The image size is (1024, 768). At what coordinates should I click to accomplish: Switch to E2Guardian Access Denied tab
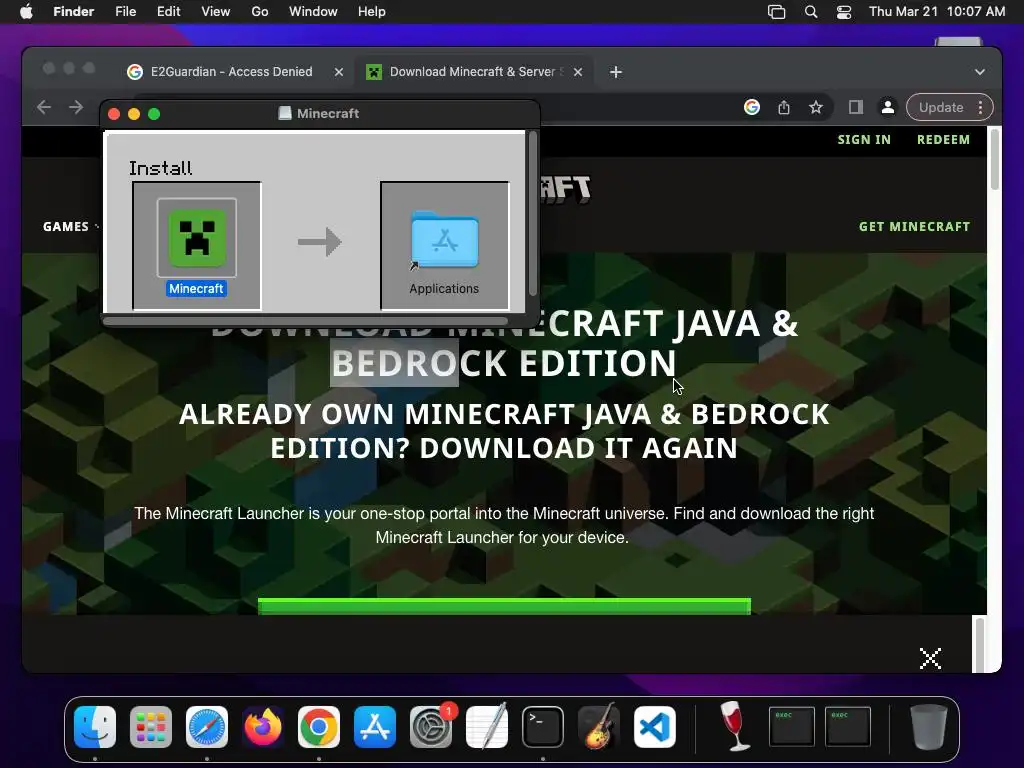click(234, 72)
